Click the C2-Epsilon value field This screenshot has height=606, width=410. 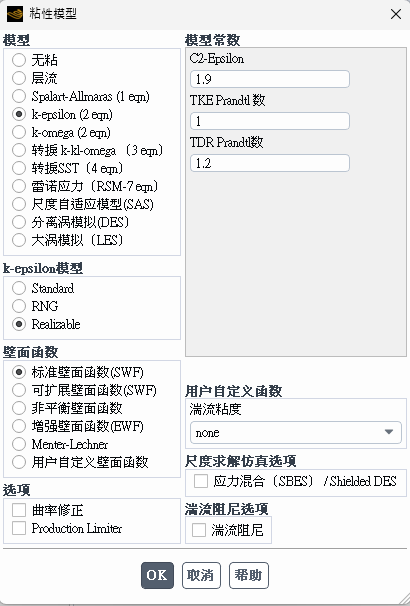pyautogui.click(x=270, y=79)
